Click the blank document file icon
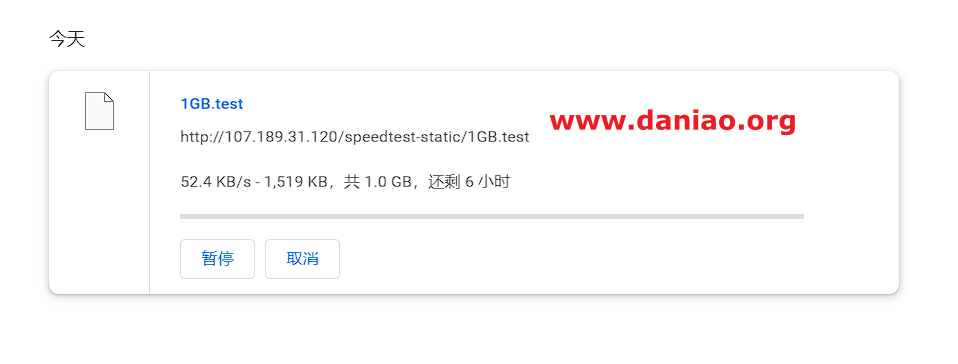 [x=99, y=111]
